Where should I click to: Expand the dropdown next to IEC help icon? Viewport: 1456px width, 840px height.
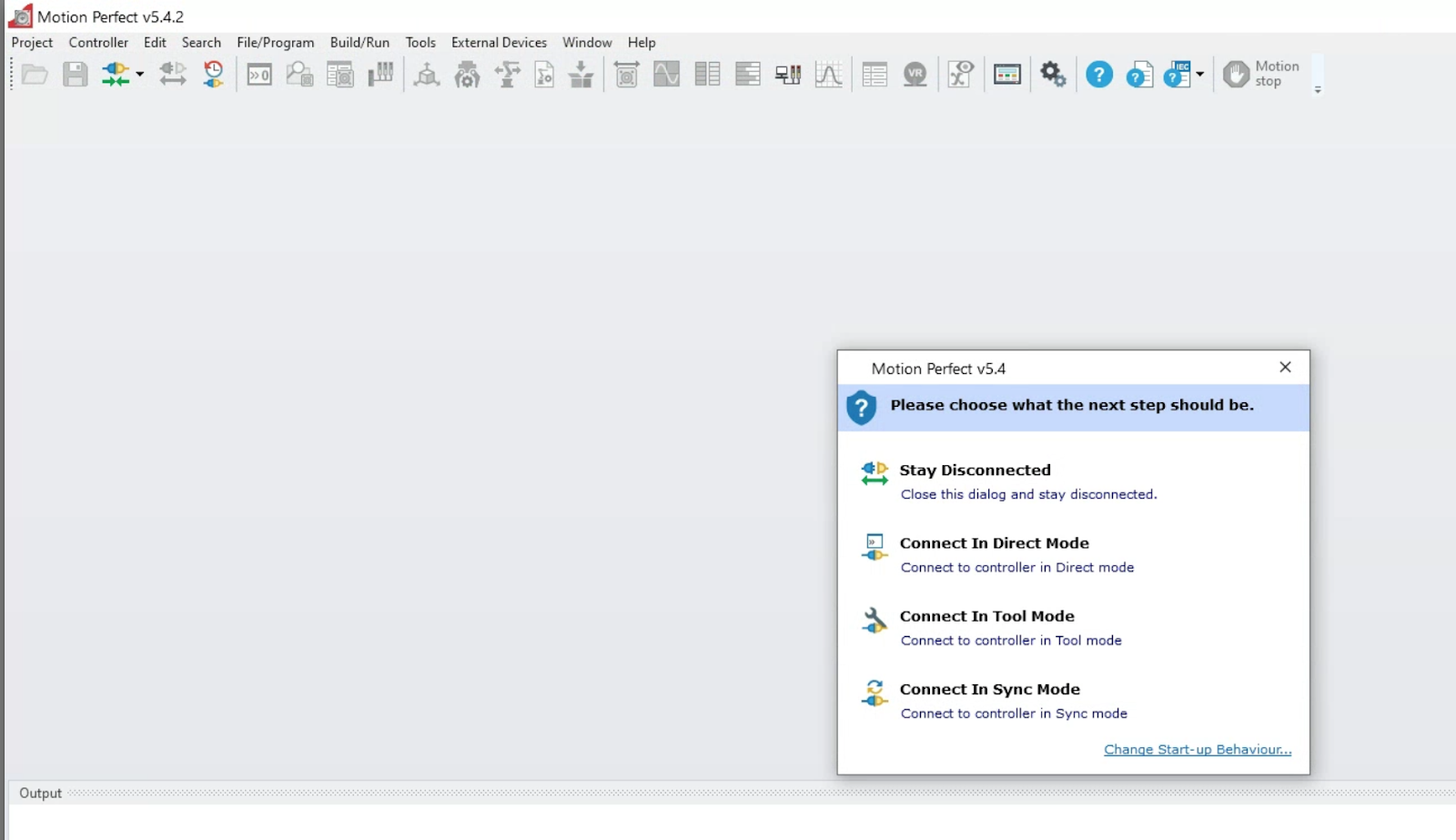pyautogui.click(x=1200, y=75)
